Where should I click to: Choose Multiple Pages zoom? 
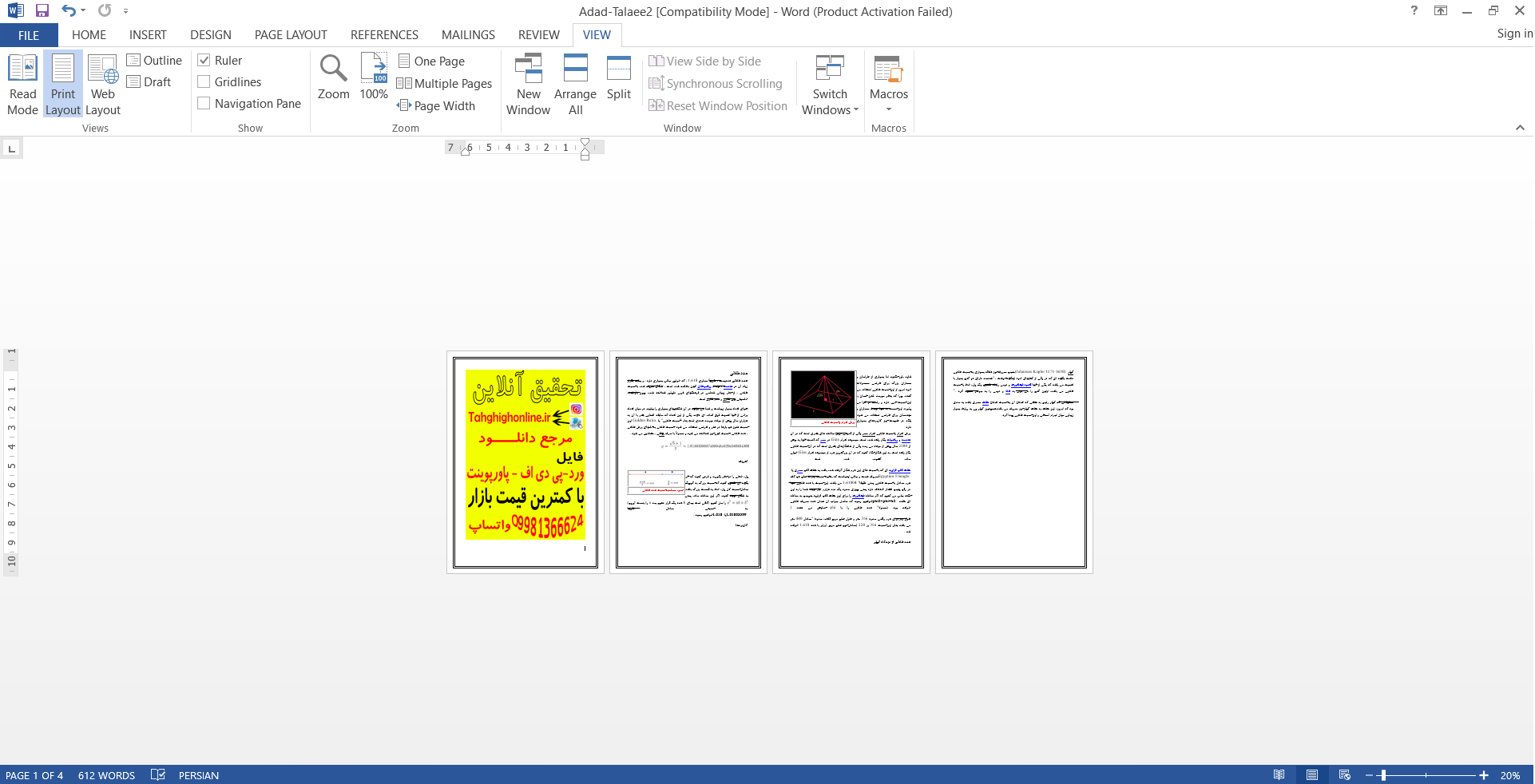tap(445, 84)
